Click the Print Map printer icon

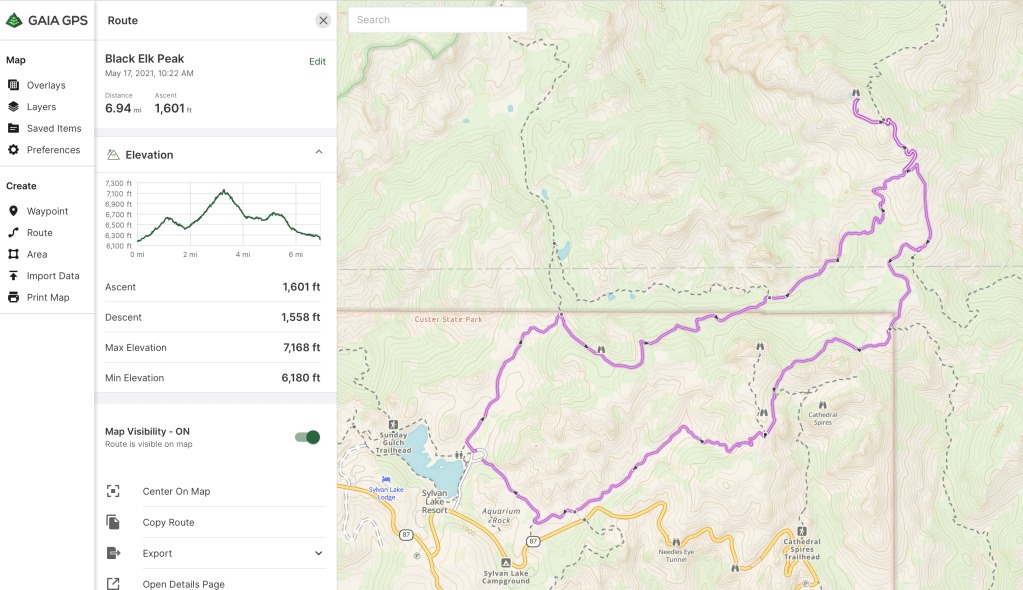coord(14,298)
